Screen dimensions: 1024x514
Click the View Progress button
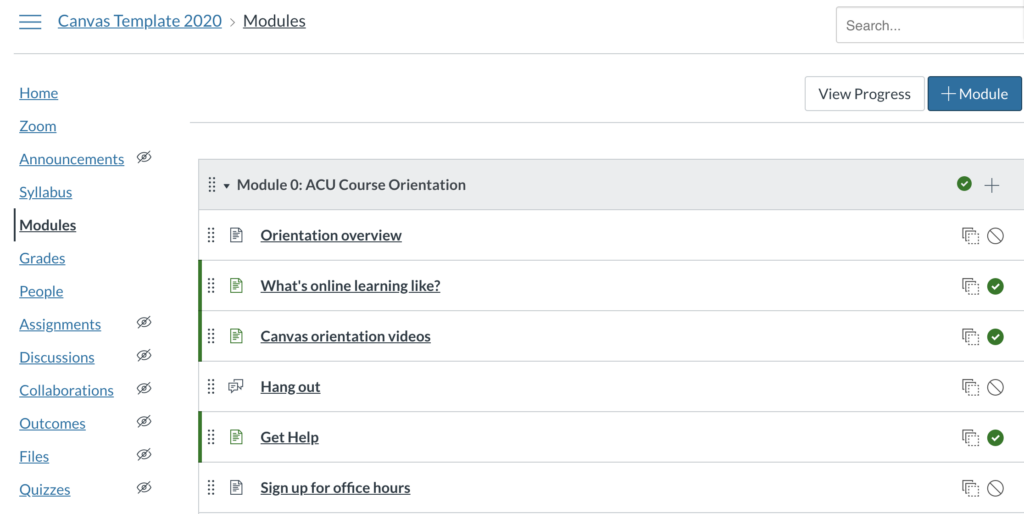click(864, 94)
